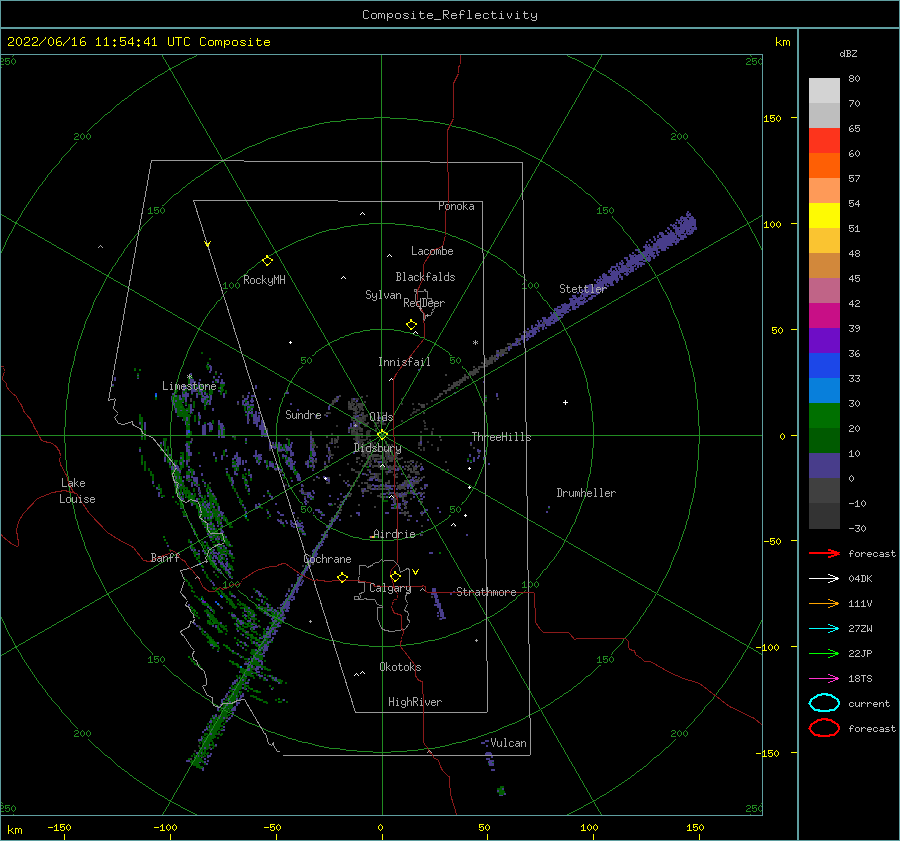Click the magenta 39-42 dBZ color swatch

[x=824, y=315]
